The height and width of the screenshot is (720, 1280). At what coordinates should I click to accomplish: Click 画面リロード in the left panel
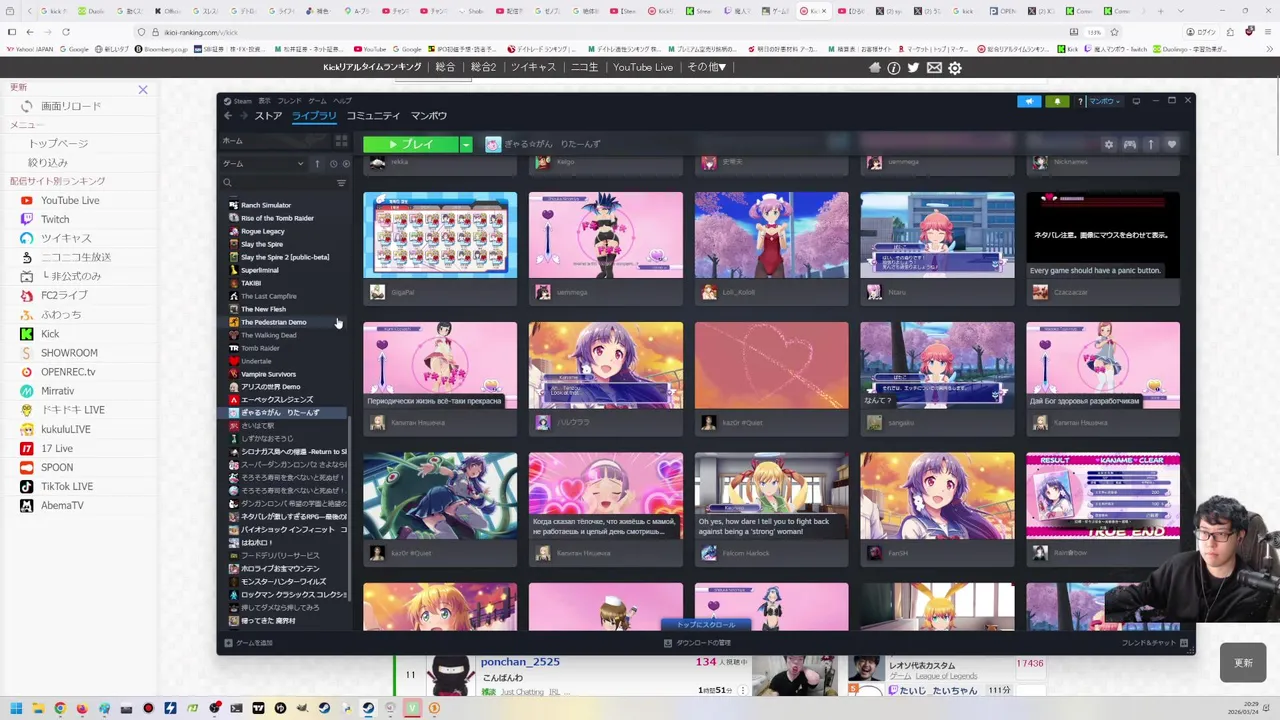[x=70, y=106]
